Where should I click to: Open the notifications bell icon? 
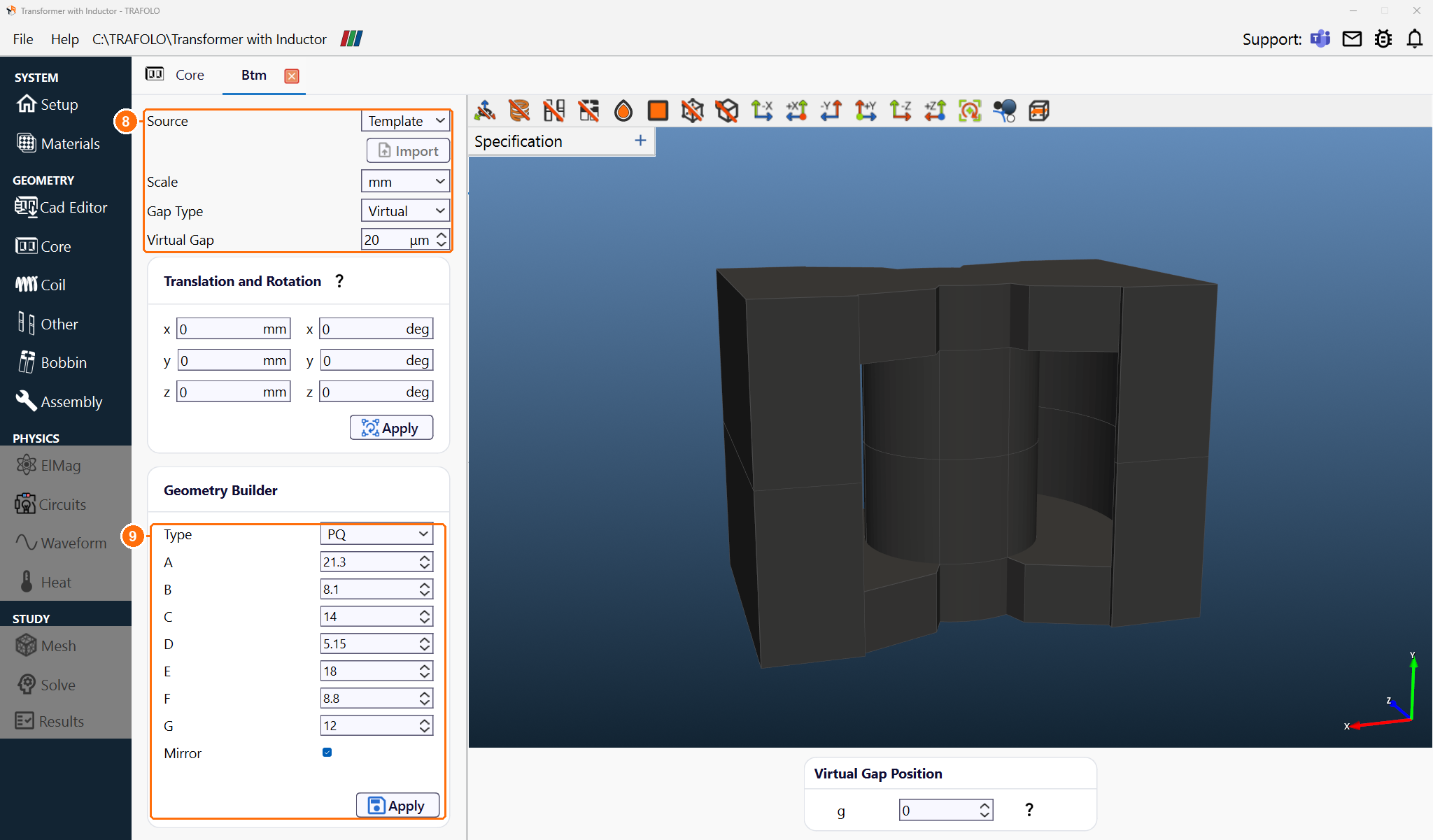point(1415,39)
